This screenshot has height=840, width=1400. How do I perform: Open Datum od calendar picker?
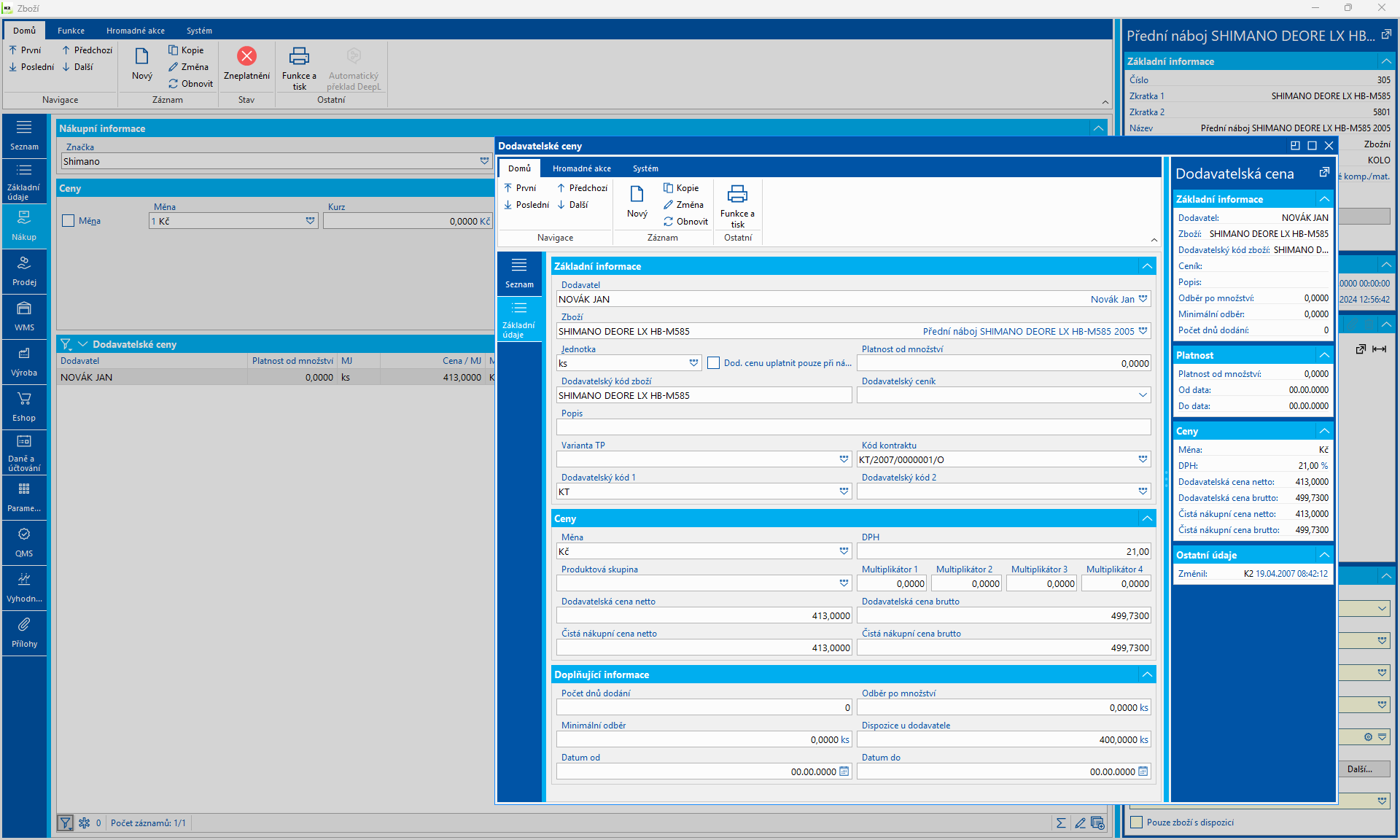pos(844,771)
